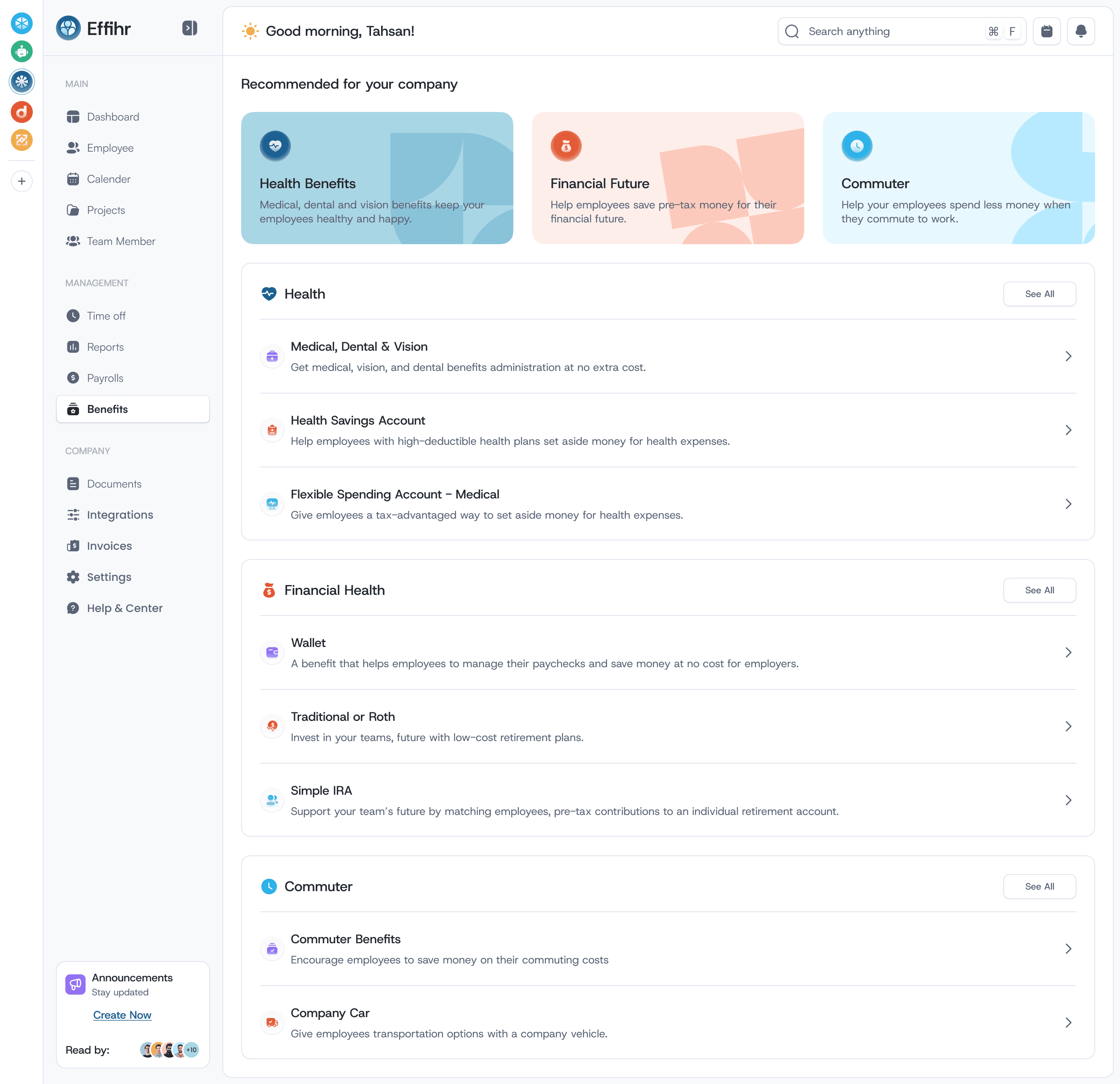Open notifications via the bell icon
This screenshot has height=1084, width=1120.
coord(1081,31)
